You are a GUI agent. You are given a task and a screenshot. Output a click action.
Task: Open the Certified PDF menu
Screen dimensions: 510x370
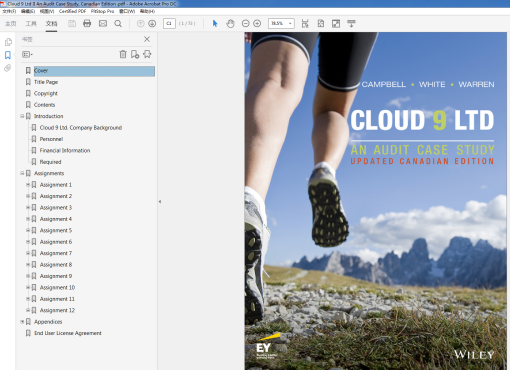click(72, 11)
